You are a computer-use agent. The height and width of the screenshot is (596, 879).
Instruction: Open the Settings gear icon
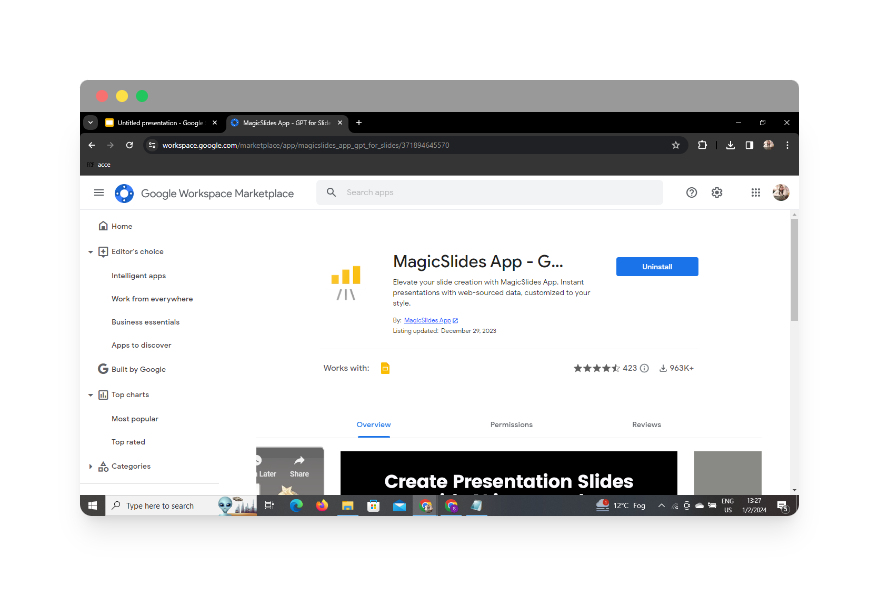tap(716, 193)
